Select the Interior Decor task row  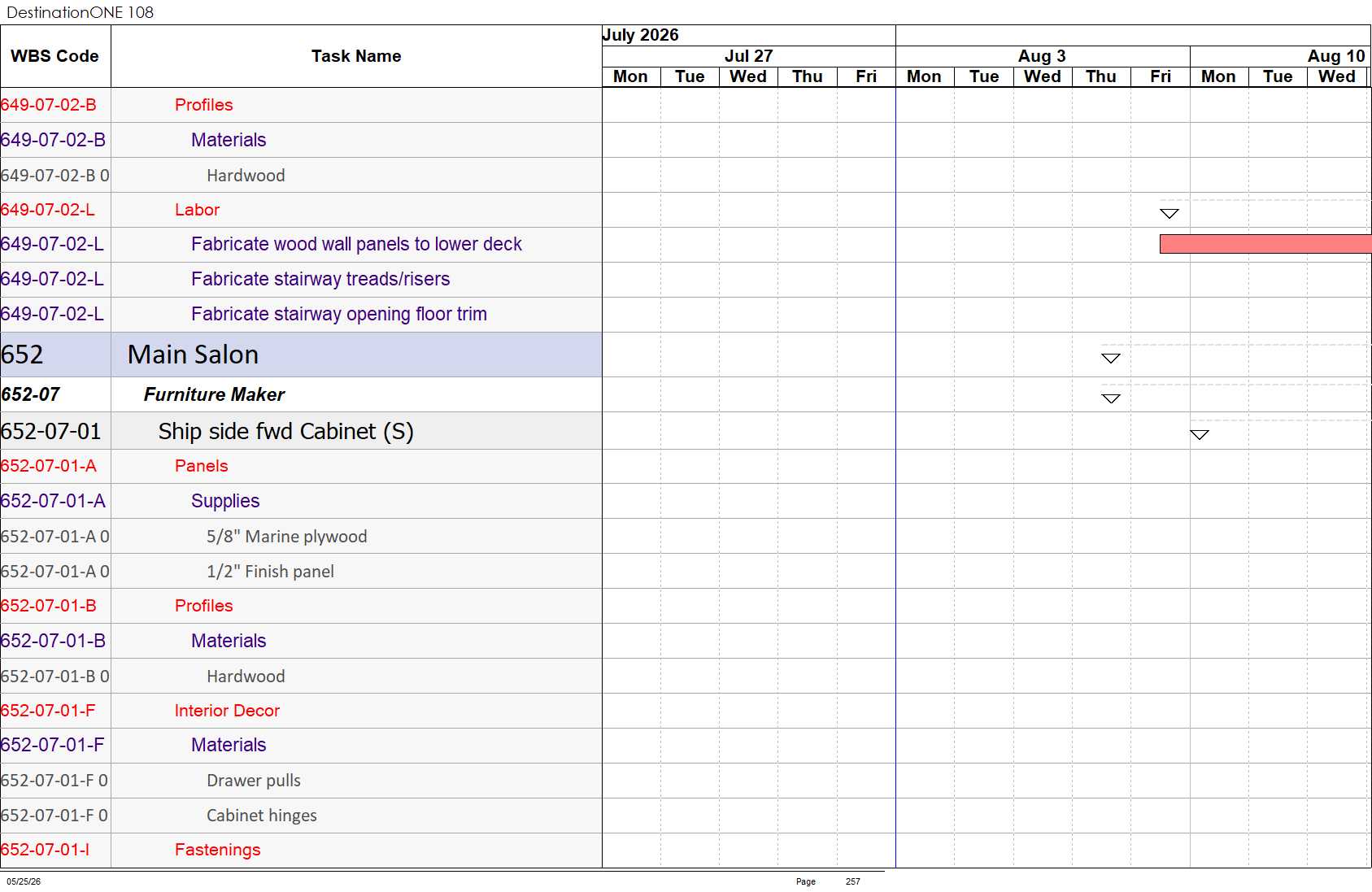[x=301, y=711]
